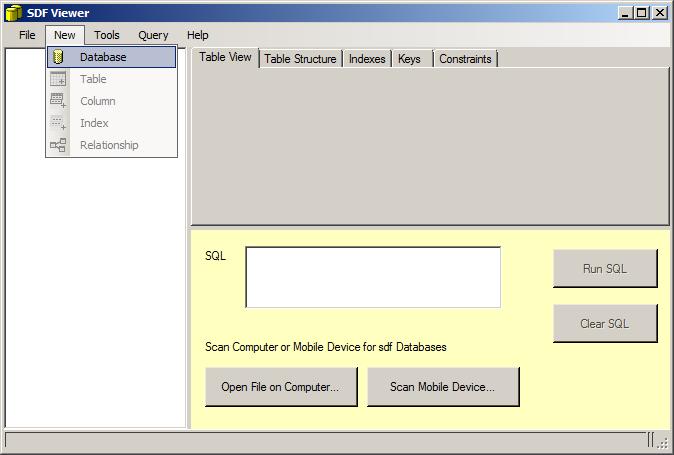Click the SDF Viewer title bar app icon
This screenshot has width=674, height=455.
pyautogui.click(x=13, y=13)
